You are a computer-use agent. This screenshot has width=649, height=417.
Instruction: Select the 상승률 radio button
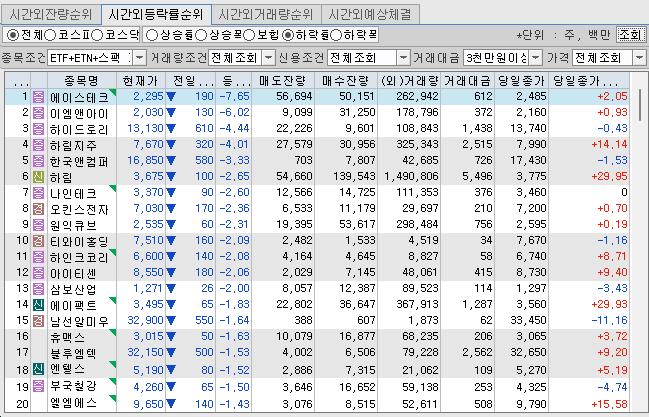tap(152, 35)
